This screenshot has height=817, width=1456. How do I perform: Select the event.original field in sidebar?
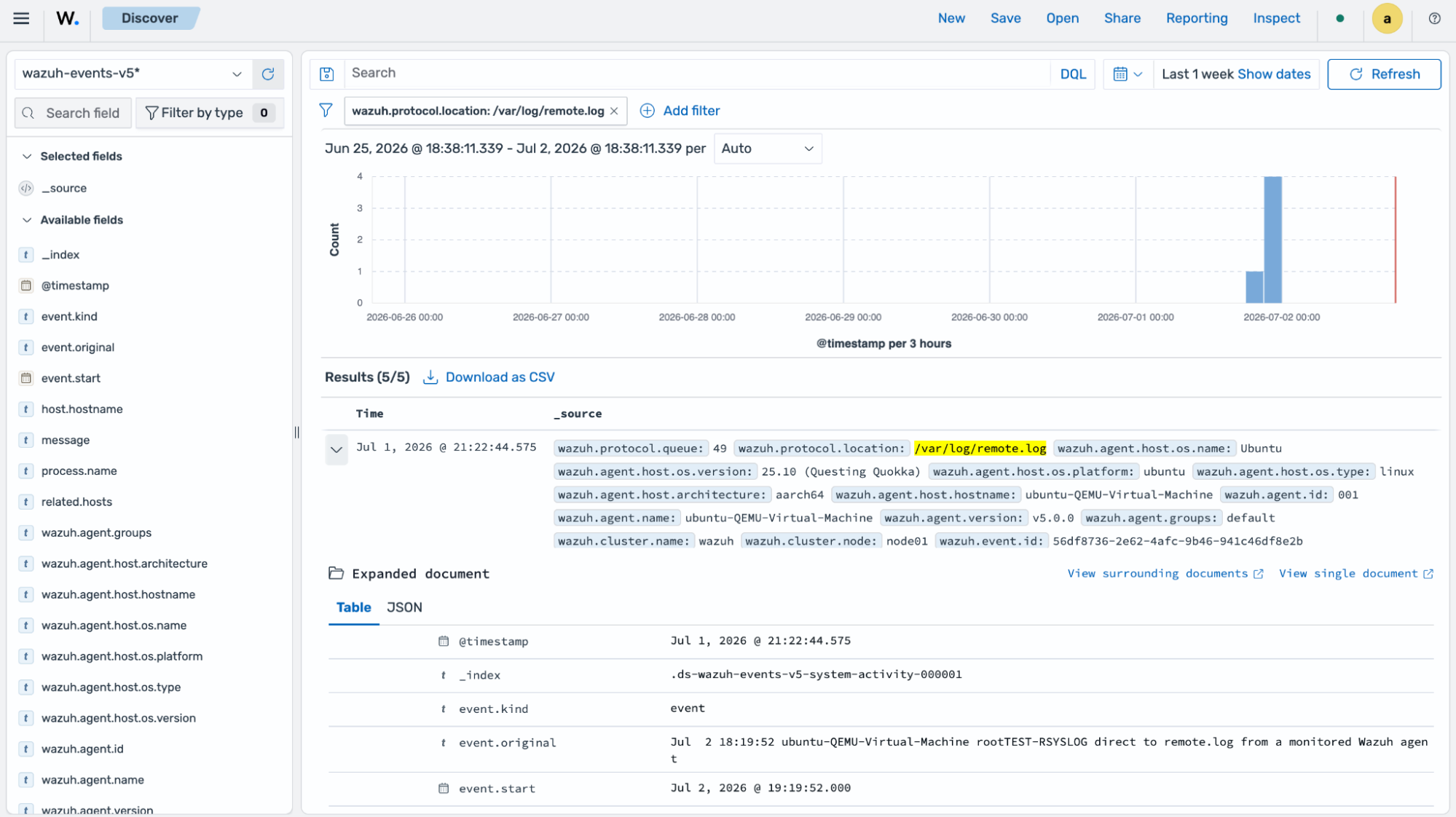pos(78,347)
